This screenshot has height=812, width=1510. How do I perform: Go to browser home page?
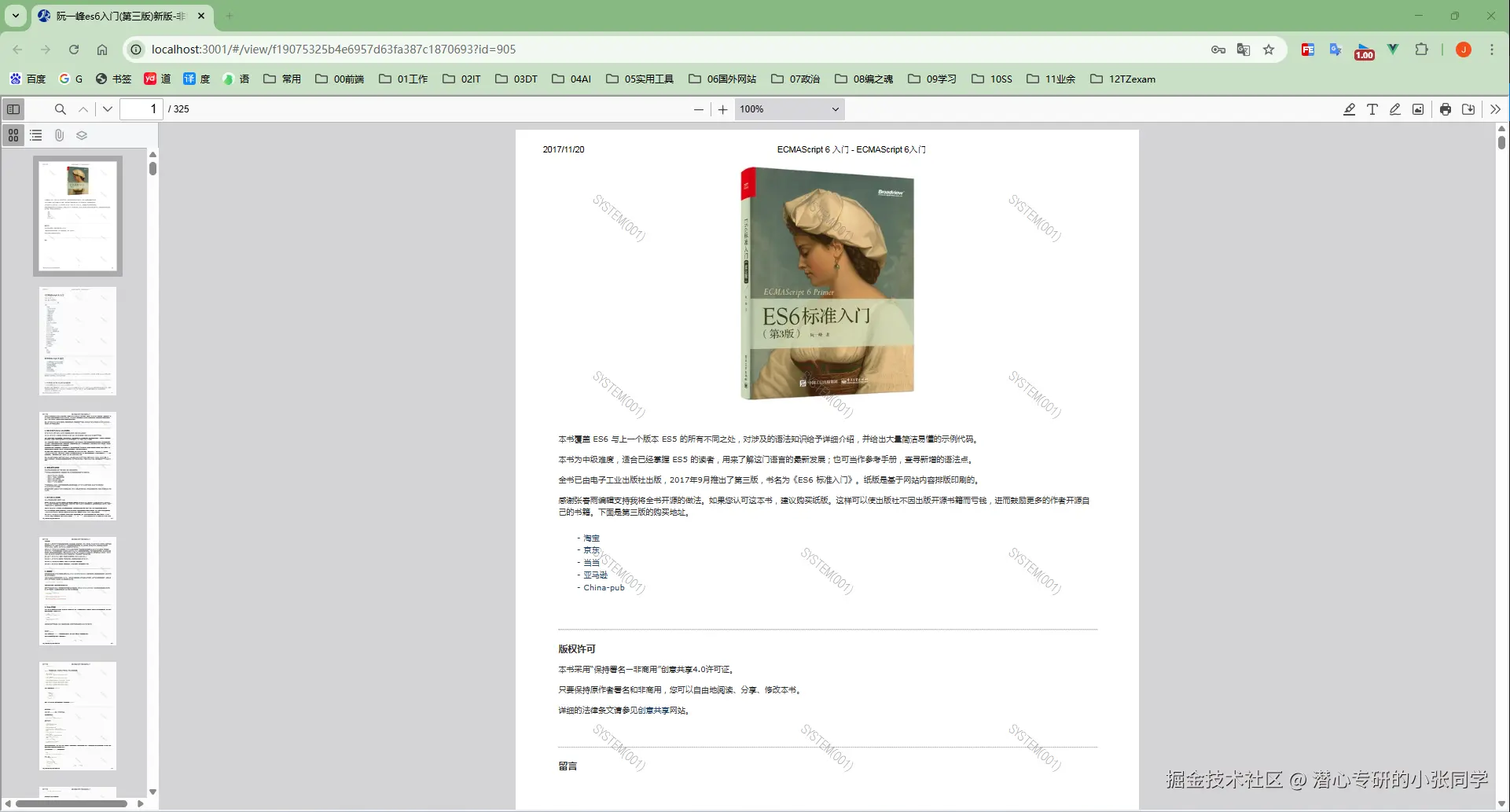coord(102,50)
